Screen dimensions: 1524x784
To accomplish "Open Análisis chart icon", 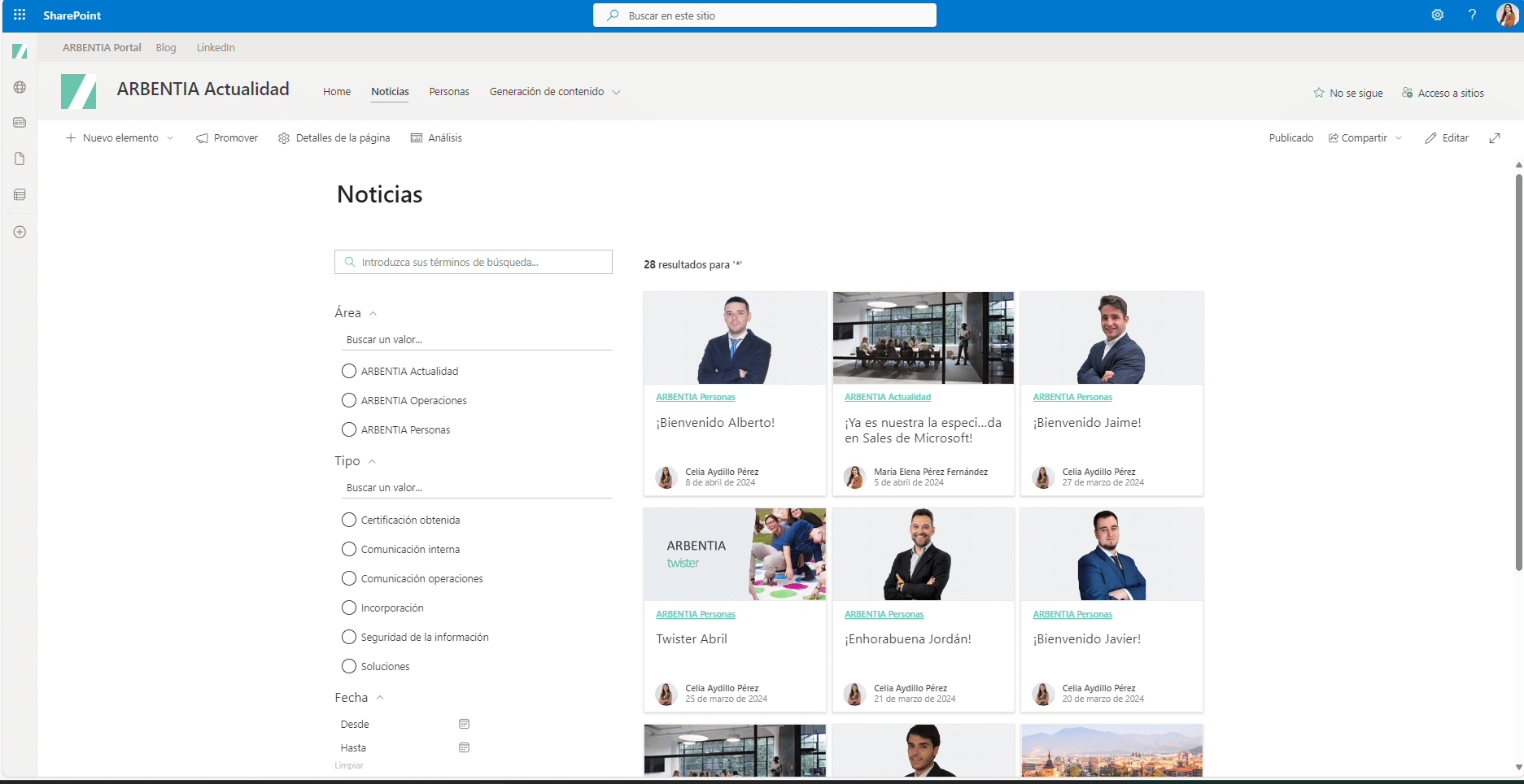I will [x=417, y=138].
